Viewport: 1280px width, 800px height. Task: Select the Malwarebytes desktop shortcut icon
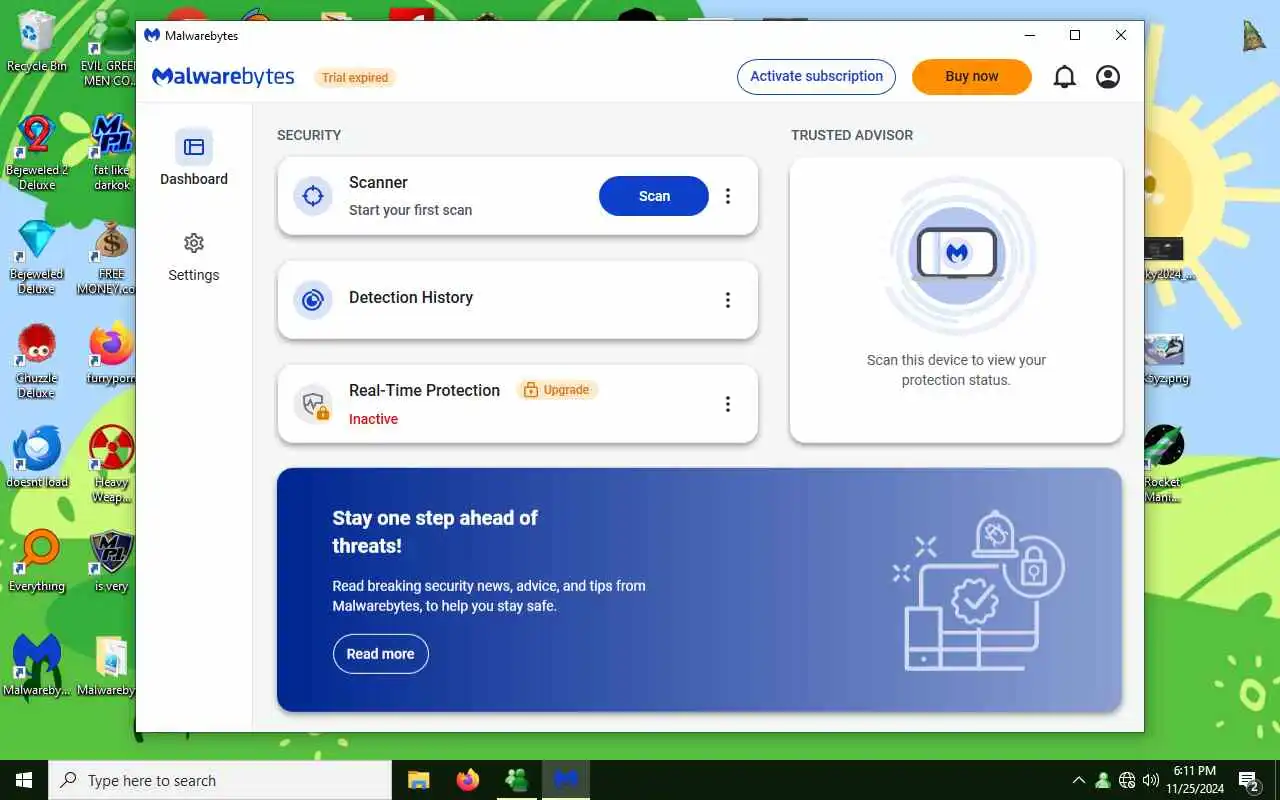[x=37, y=666]
